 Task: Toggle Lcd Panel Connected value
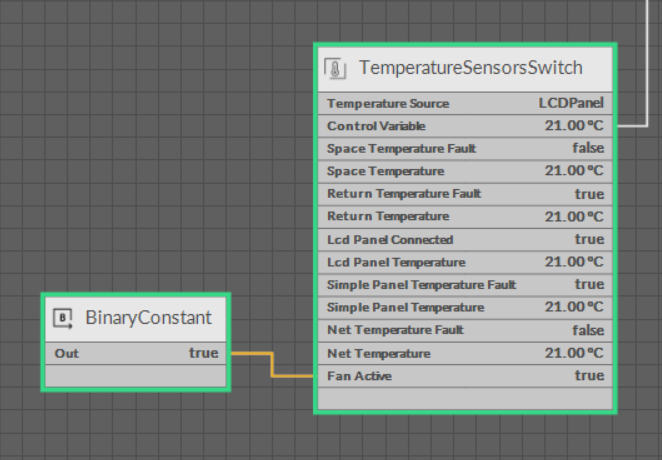click(x=589, y=240)
